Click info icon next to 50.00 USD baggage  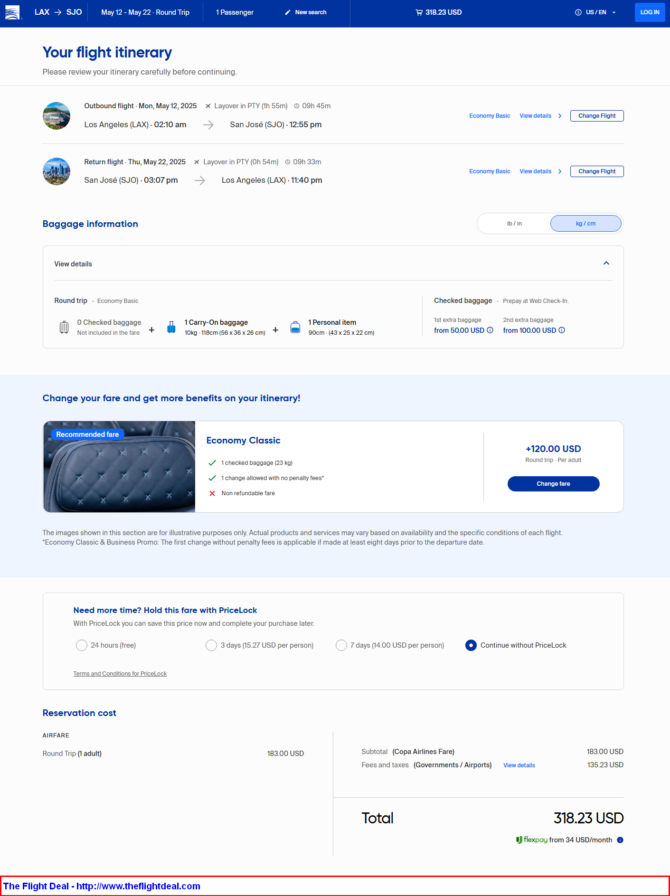pos(490,330)
